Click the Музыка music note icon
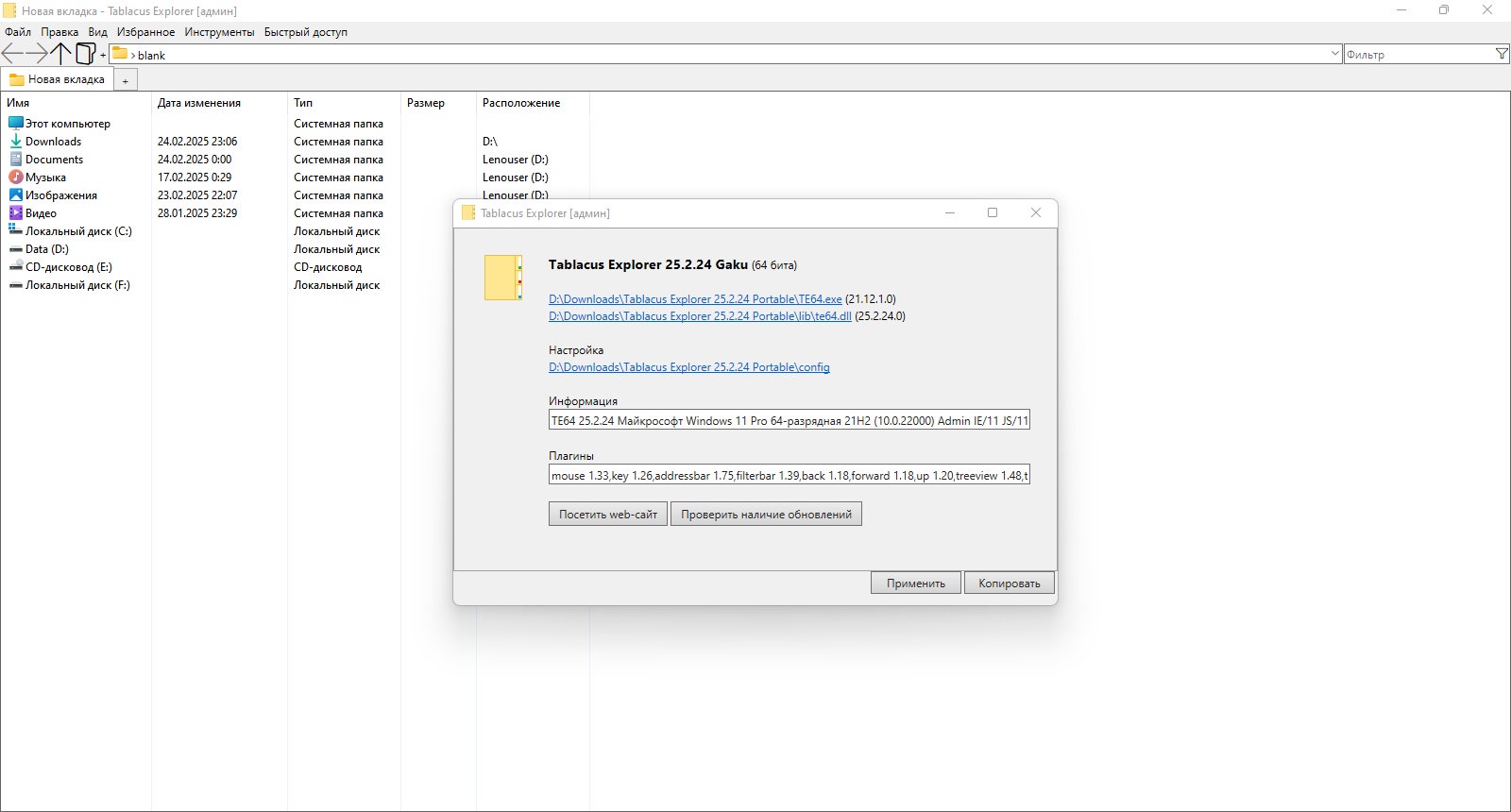 pos(16,177)
